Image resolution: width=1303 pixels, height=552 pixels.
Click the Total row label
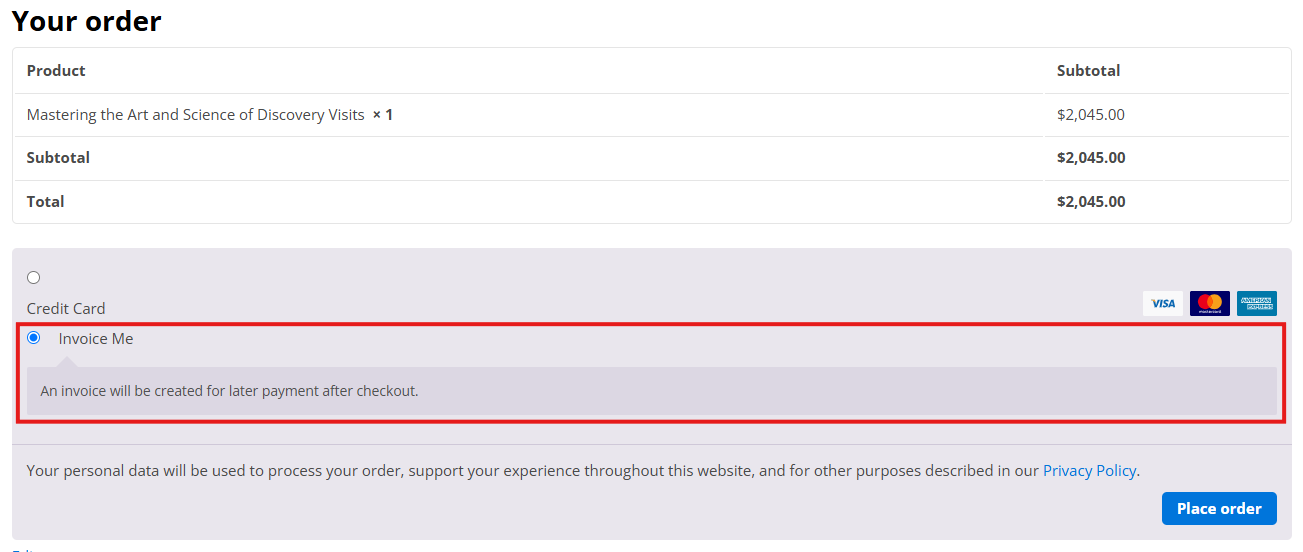[x=45, y=202]
